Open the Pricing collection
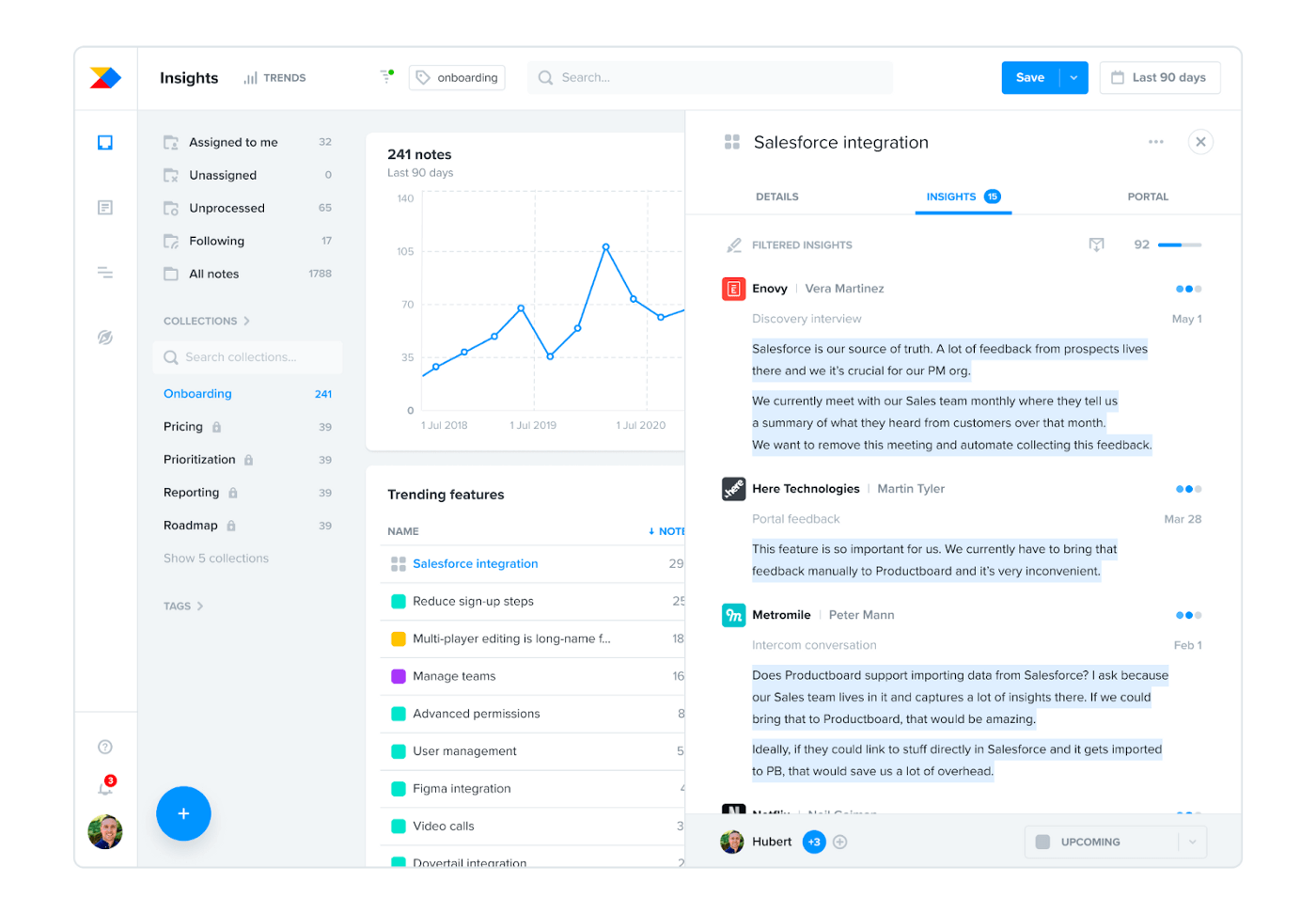 click(248, 427)
